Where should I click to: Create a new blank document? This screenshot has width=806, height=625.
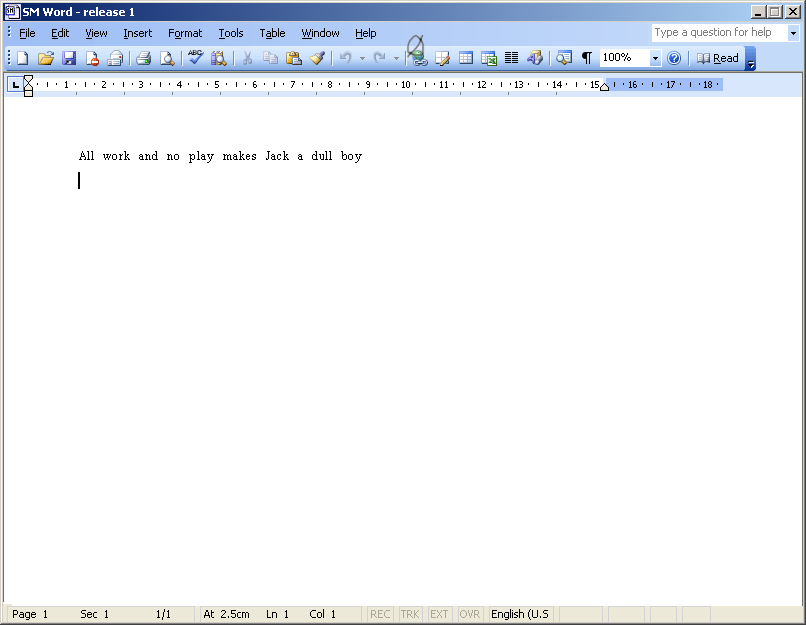tap(21, 57)
